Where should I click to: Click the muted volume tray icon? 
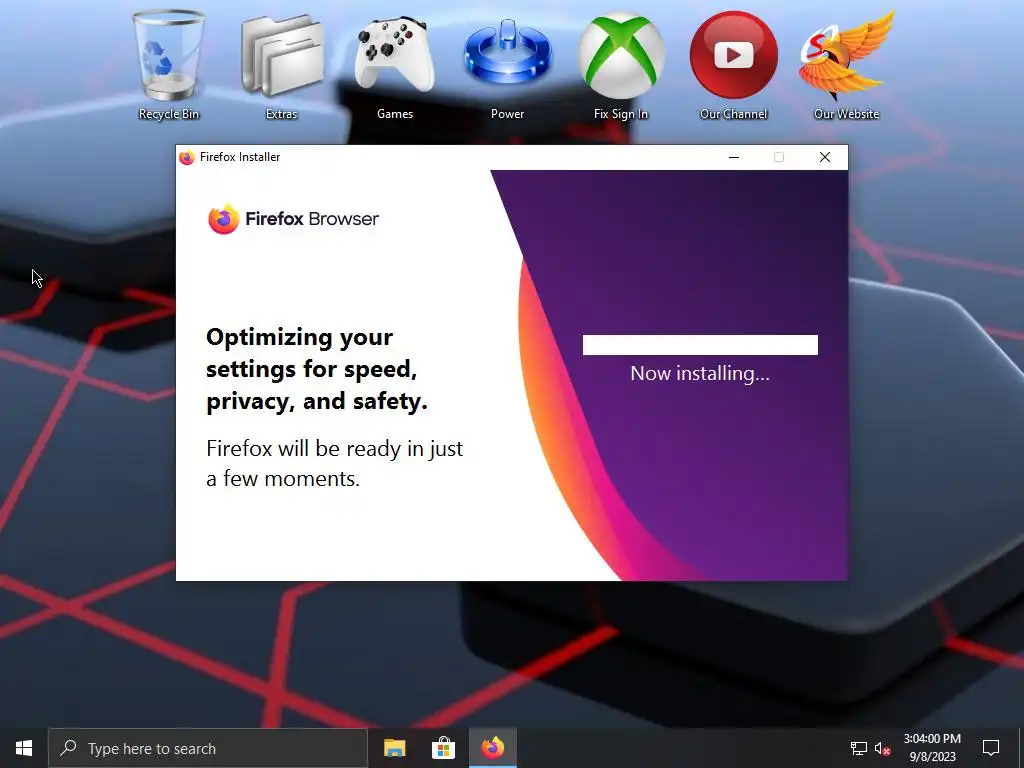[882, 748]
